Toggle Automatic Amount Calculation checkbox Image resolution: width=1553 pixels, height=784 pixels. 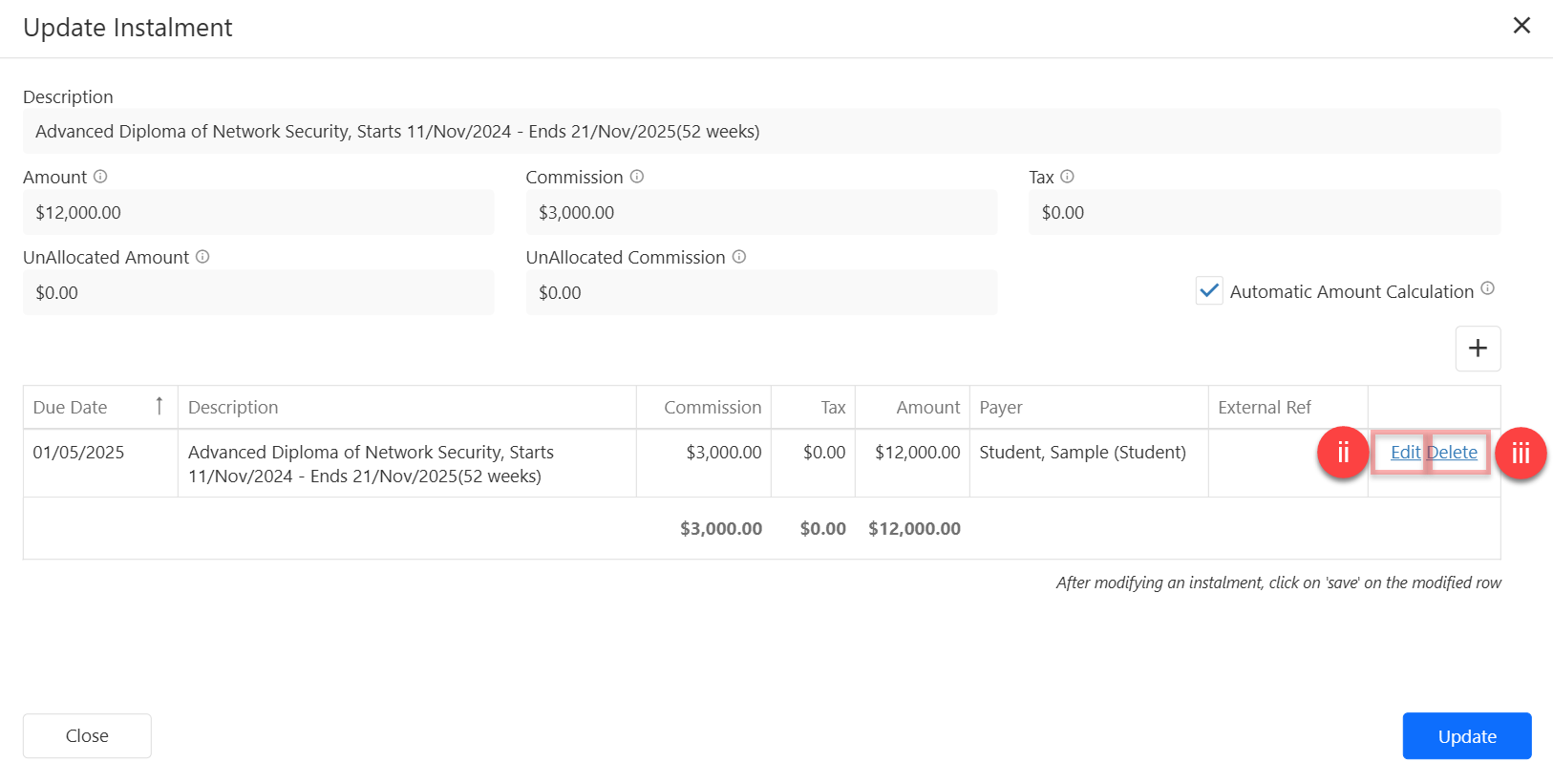tap(1209, 291)
